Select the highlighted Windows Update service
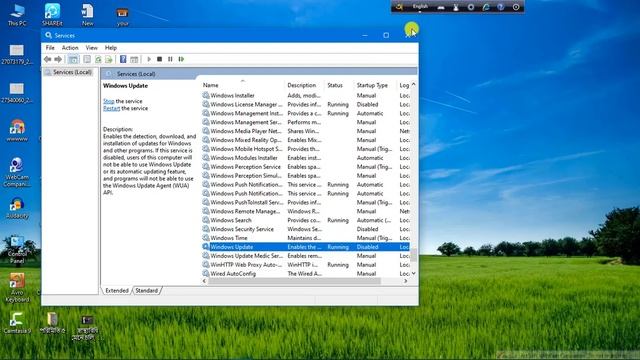 306,247
